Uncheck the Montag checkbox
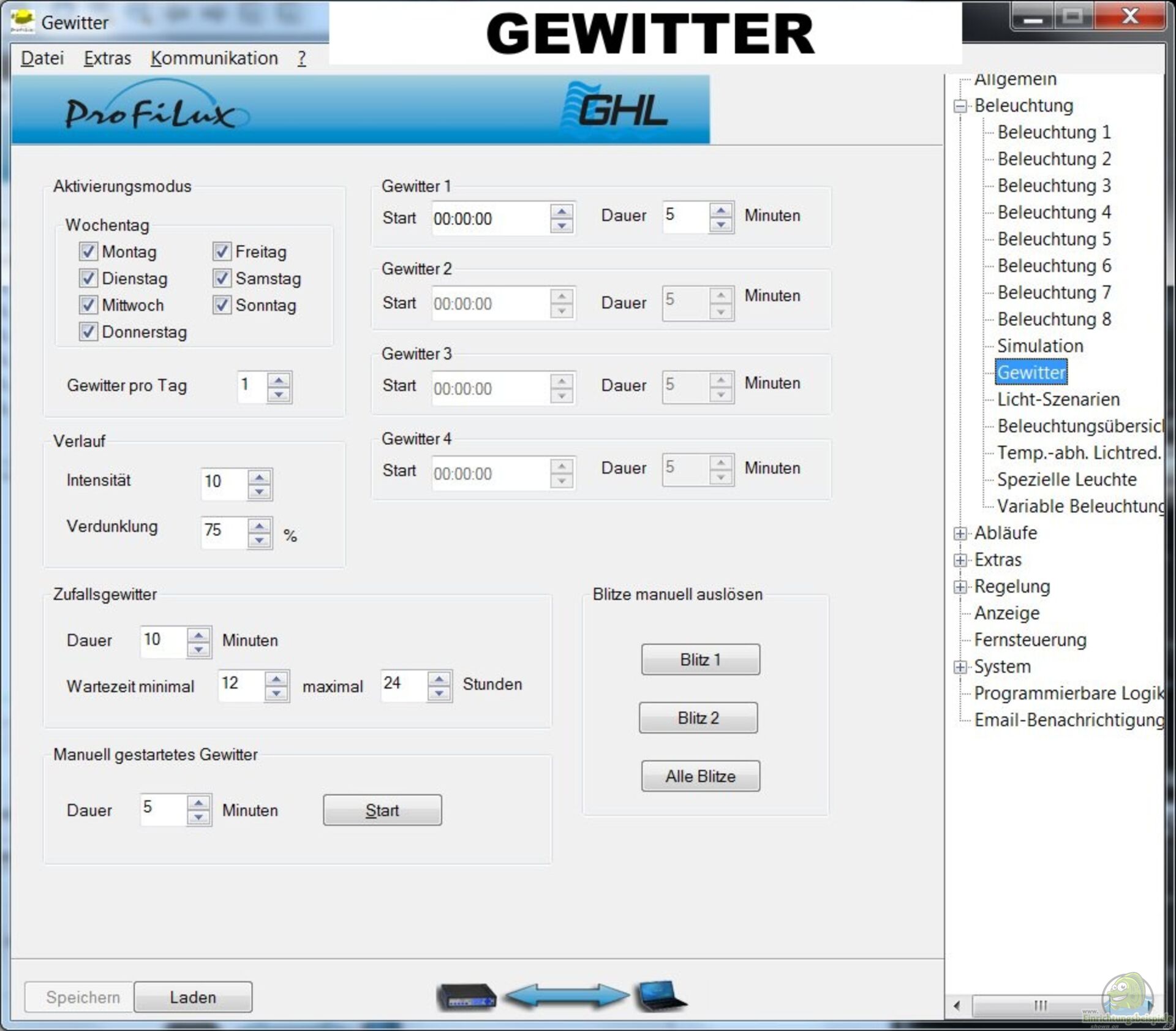 click(x=88, y=251)
